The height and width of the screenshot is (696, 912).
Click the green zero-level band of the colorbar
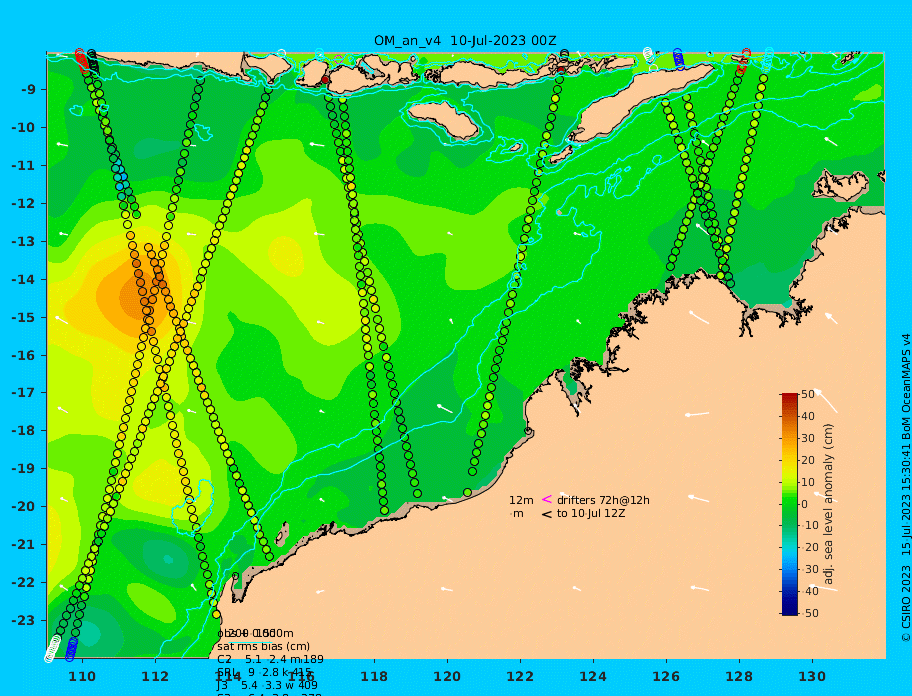pos(789,504)
